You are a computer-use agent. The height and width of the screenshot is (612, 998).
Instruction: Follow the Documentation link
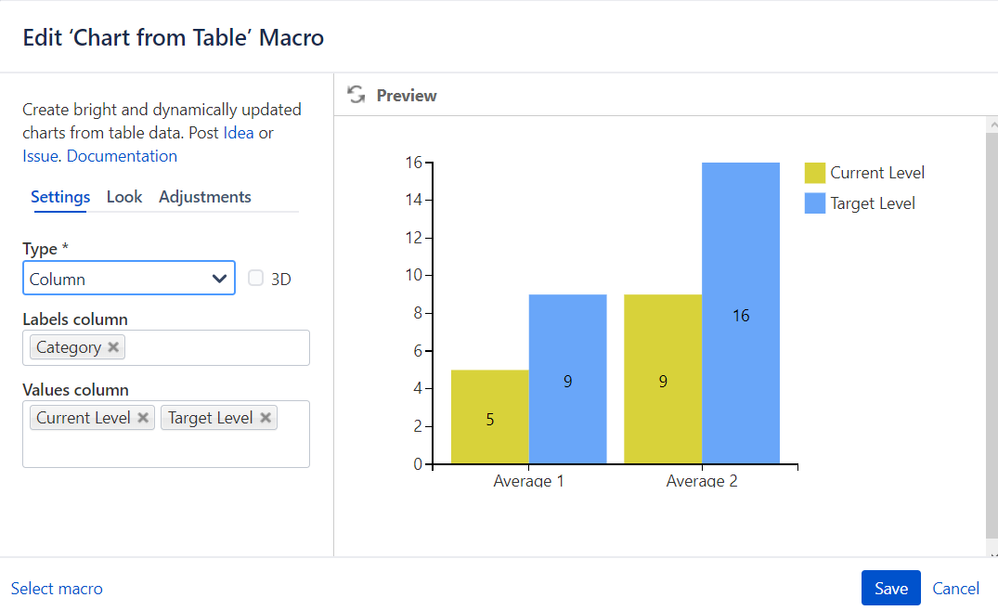(x=122, y=156)
